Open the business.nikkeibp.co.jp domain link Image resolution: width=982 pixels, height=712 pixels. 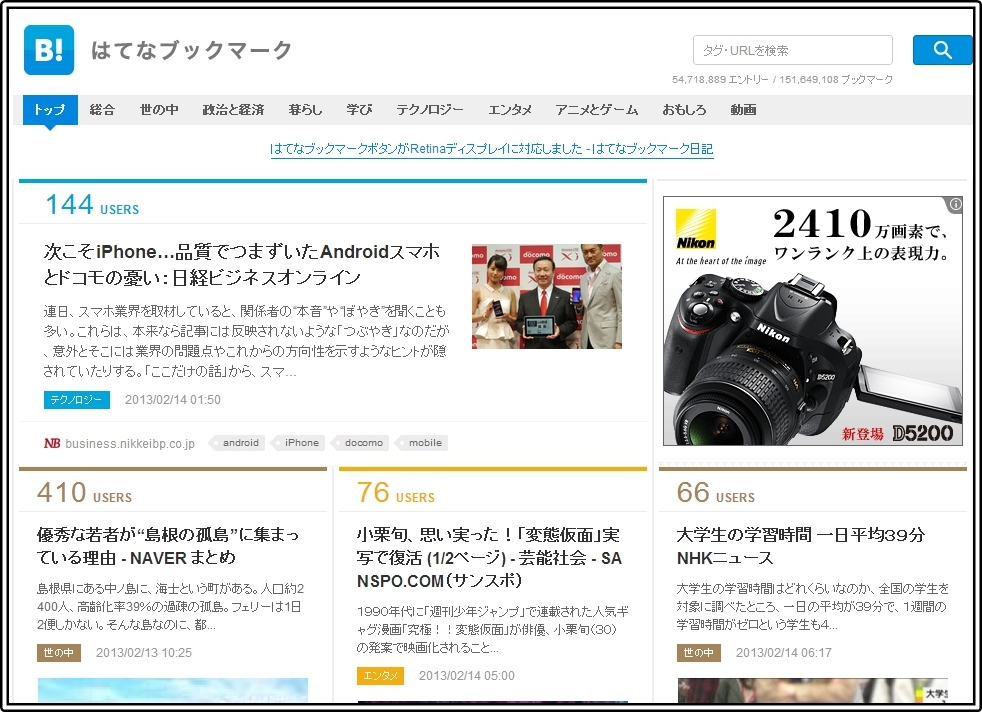(130, 443)
